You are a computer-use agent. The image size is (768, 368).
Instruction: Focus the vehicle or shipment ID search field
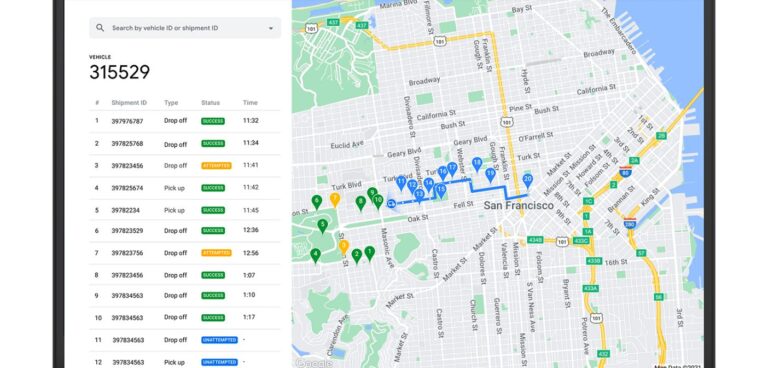coord(185,28)
